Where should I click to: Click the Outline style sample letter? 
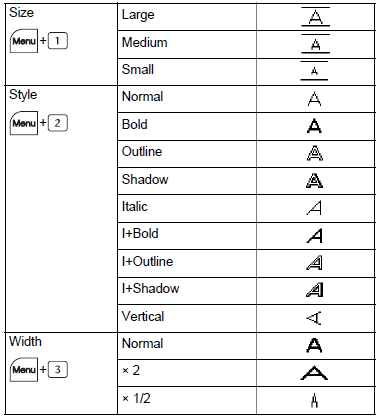pyautogui.click(x=315, y=154)
